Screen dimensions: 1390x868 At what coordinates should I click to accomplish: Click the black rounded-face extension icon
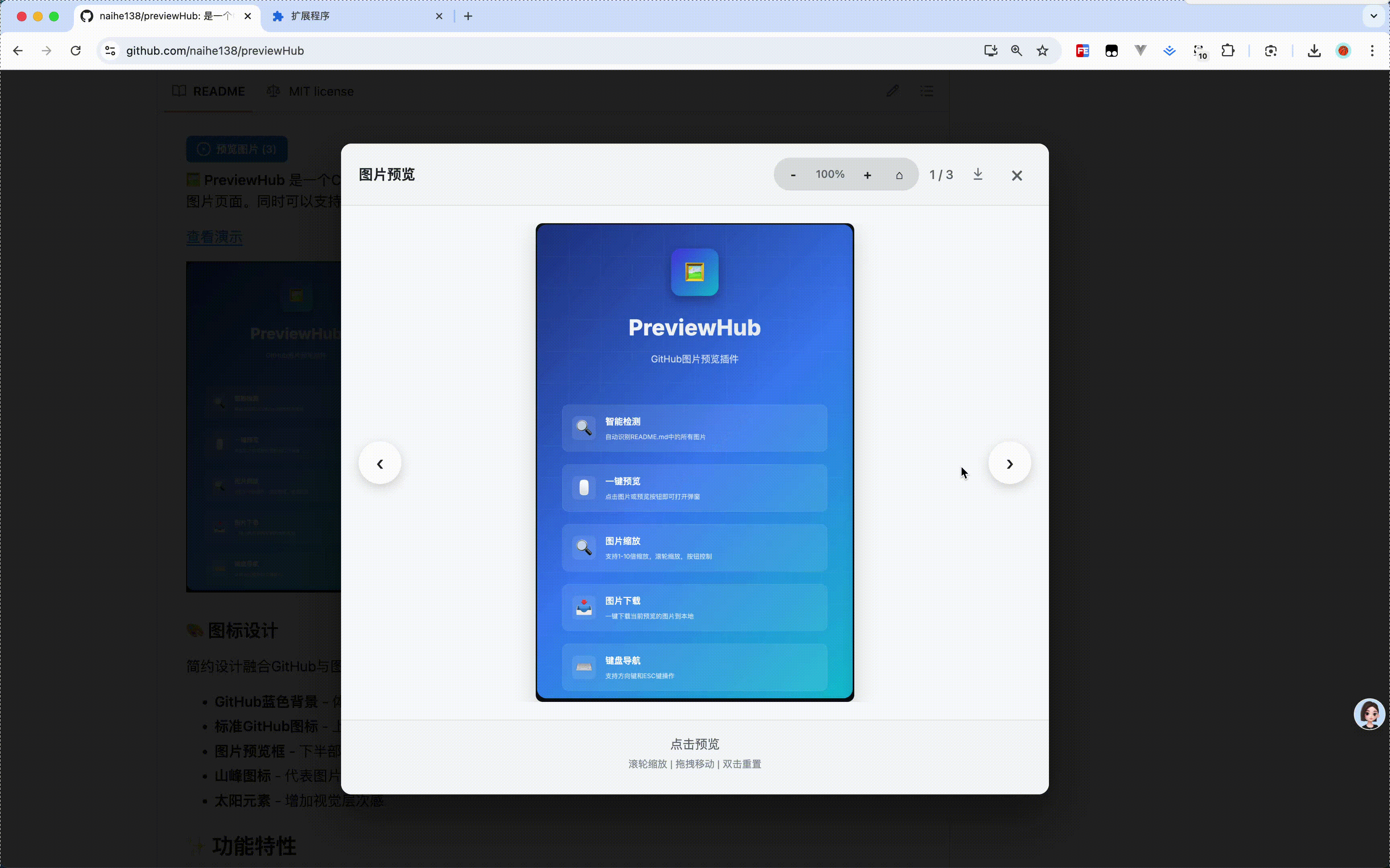[1112, 51]
